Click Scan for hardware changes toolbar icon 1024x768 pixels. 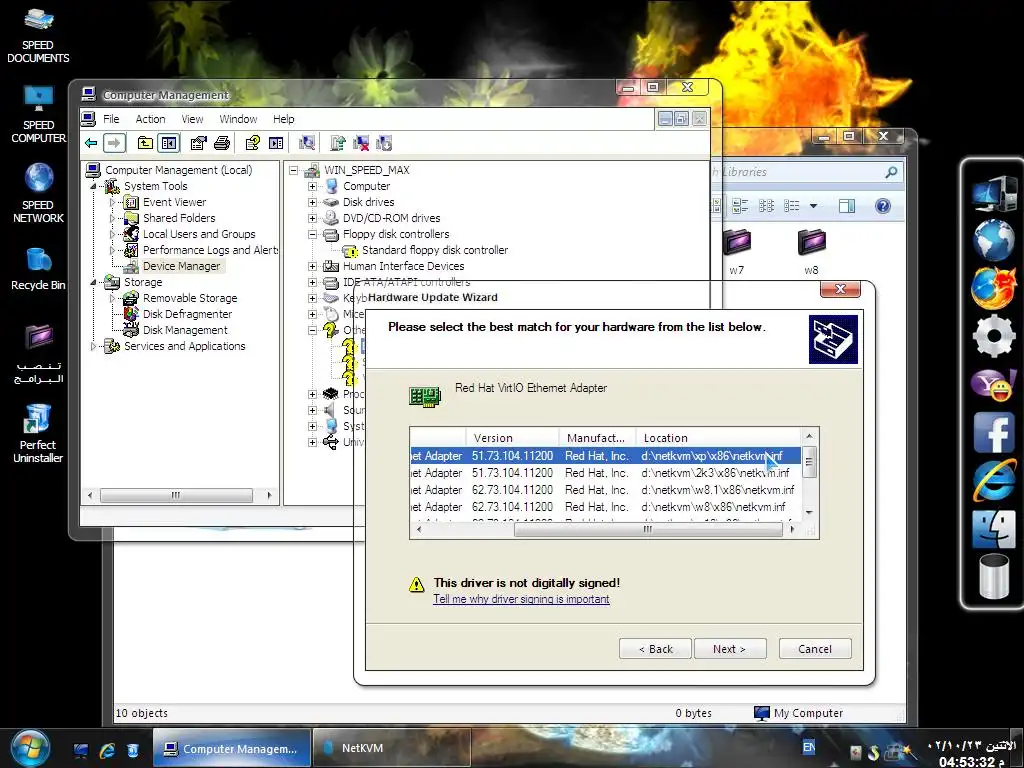point(306,143)
